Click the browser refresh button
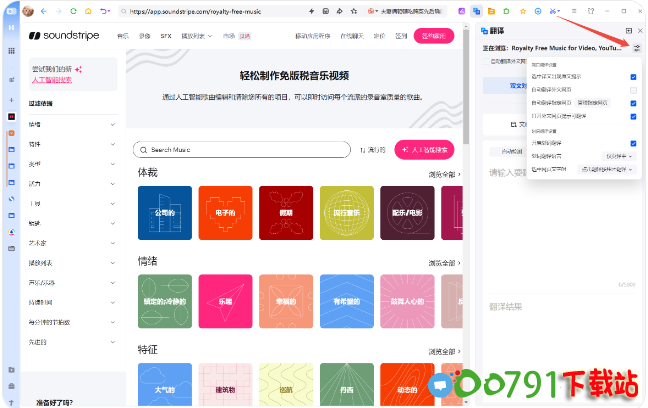 [x=74, y=11]
